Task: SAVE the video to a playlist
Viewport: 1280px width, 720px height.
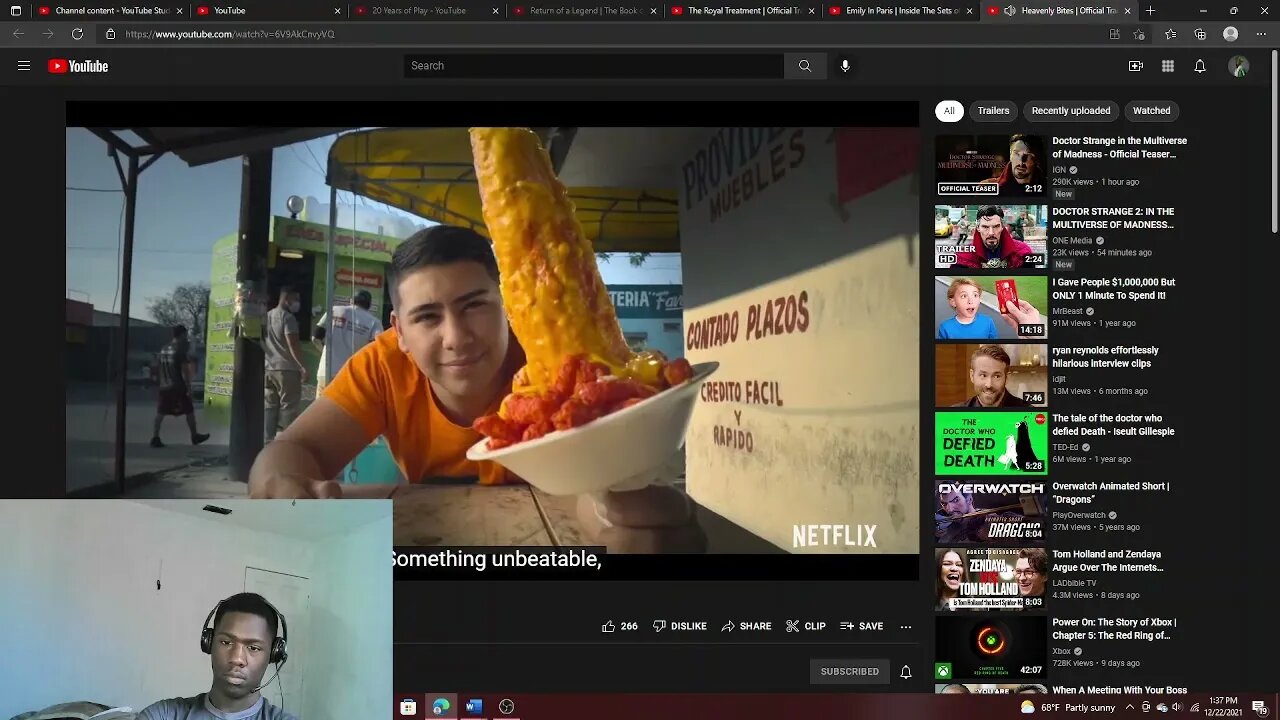Action: 862,626
